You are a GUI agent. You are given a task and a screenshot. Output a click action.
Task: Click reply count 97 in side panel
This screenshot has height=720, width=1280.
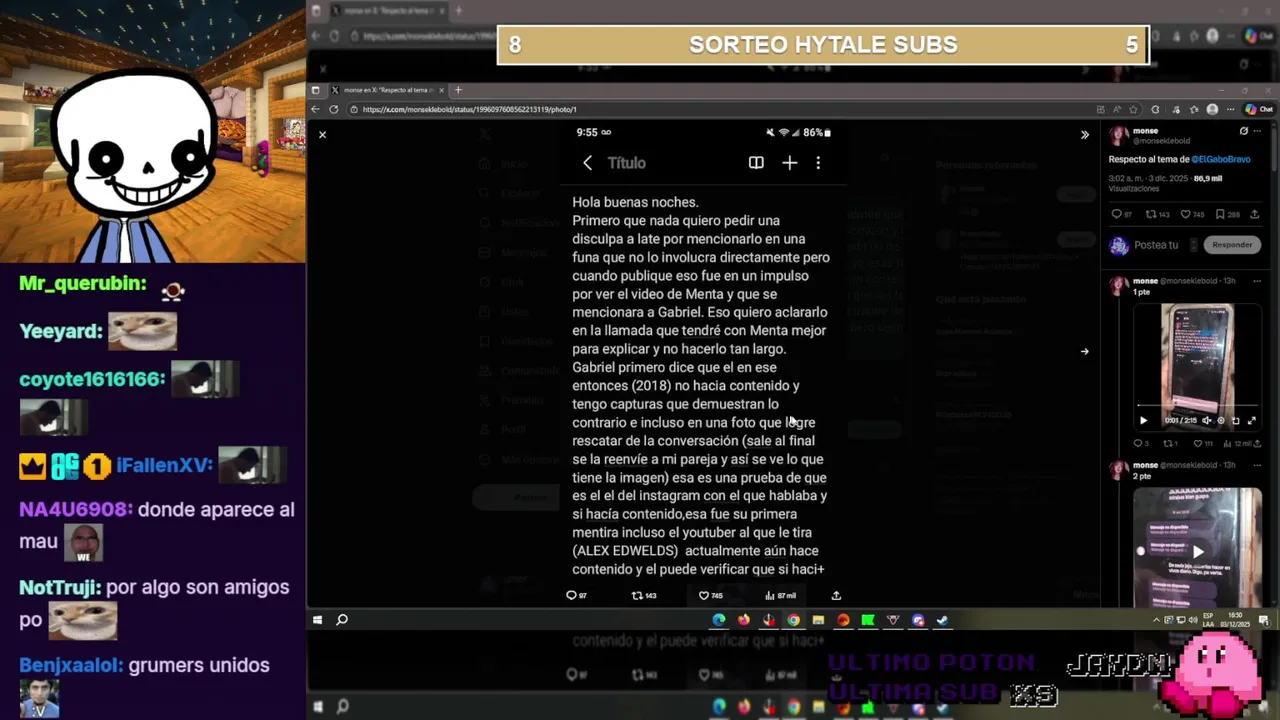pos(1122,214)
